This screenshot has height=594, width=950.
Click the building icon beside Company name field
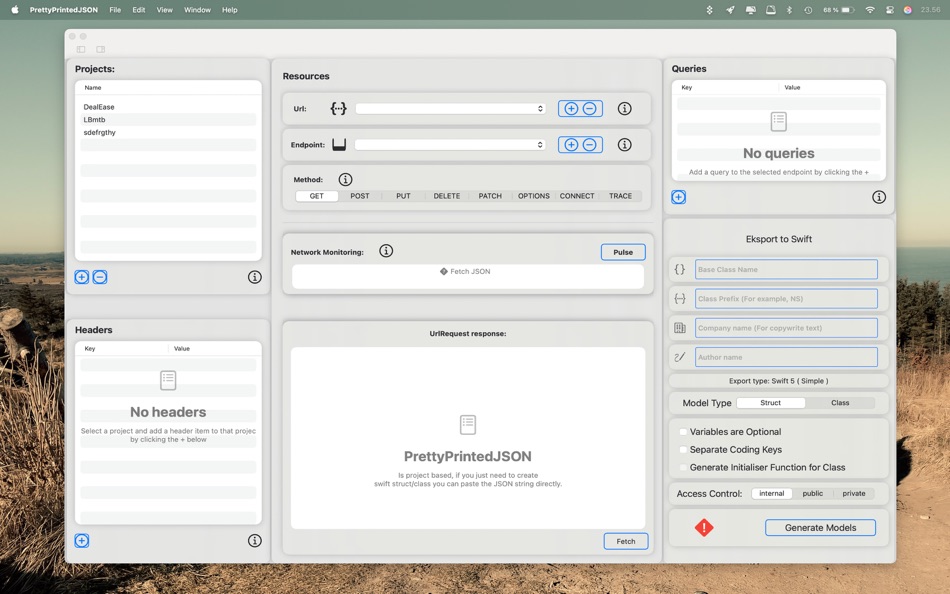pyautogui.click(x=681, y=327)
